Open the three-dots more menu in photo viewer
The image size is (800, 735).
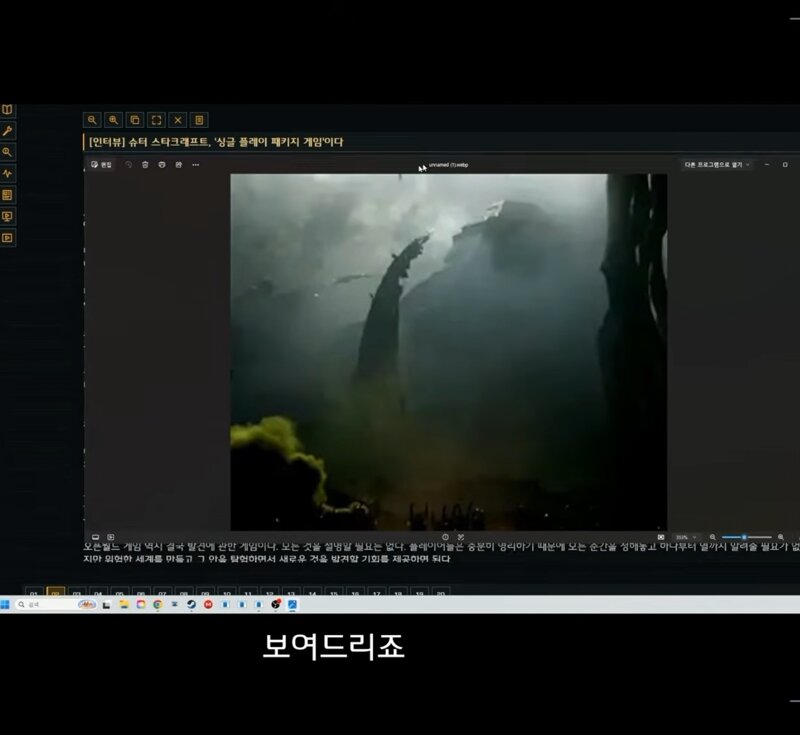(196, 165)
